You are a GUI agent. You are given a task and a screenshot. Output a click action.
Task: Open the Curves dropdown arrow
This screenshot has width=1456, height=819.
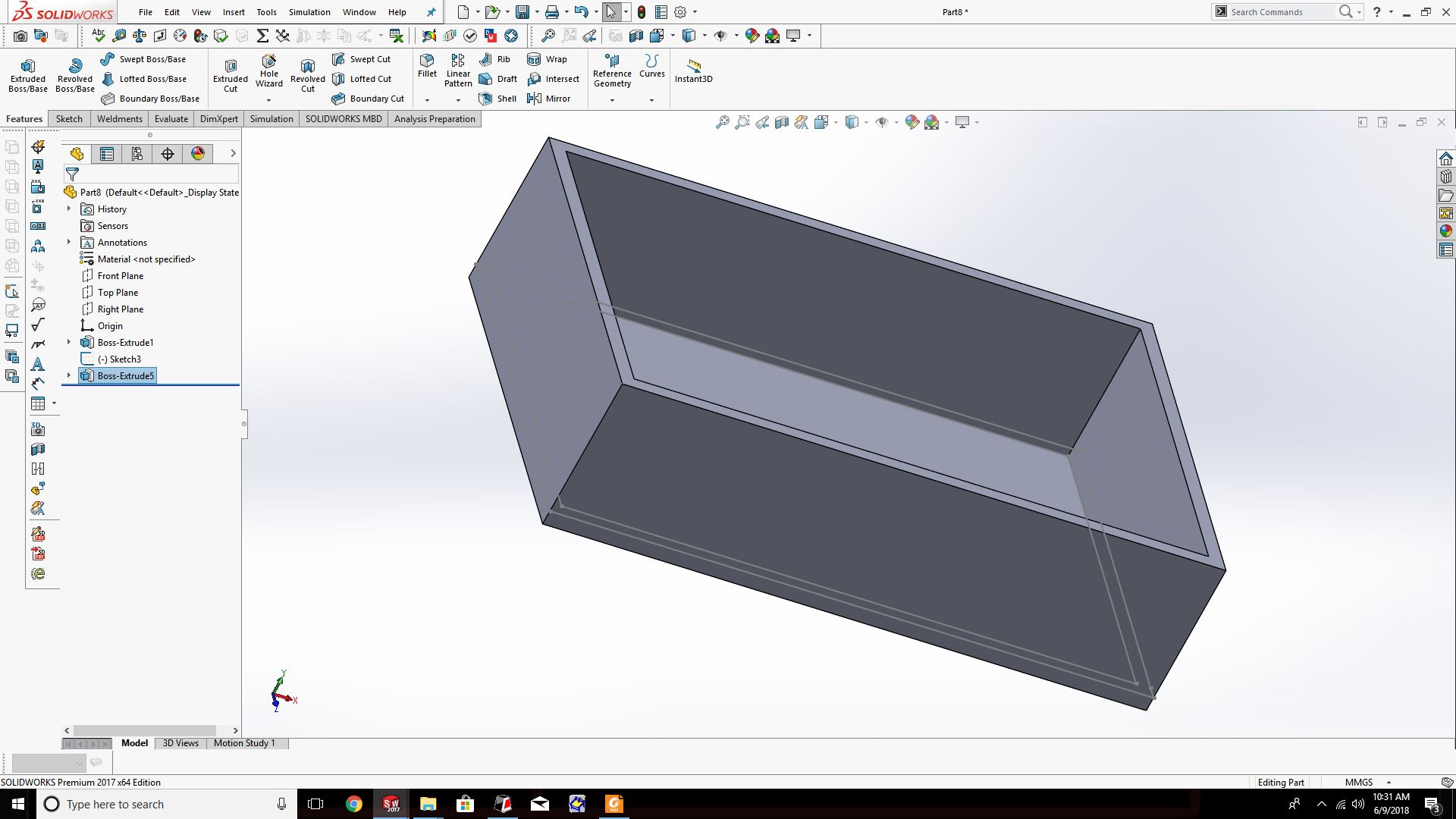coord(651,100)
